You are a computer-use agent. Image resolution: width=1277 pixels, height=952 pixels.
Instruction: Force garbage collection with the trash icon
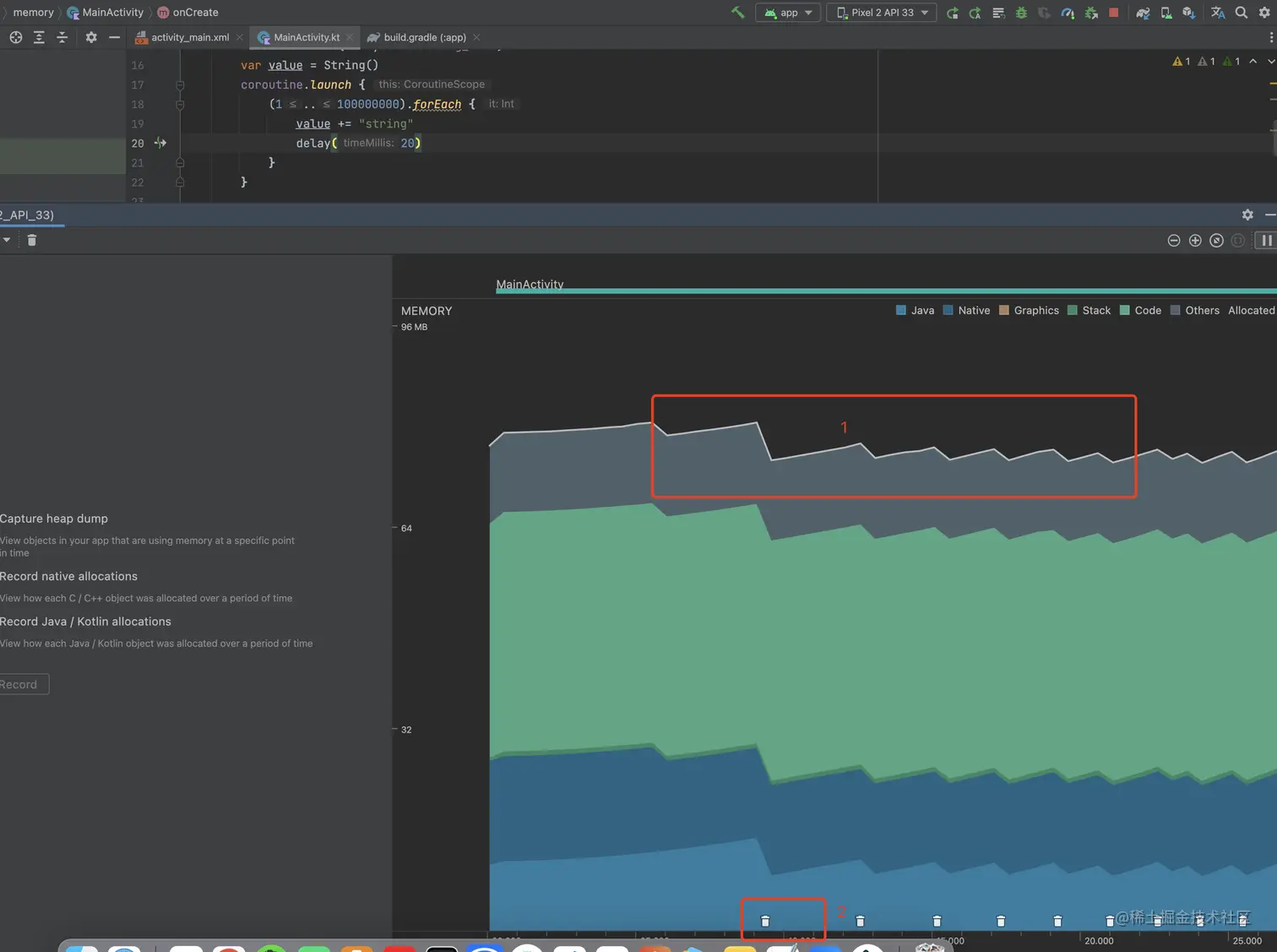point(32,241)
